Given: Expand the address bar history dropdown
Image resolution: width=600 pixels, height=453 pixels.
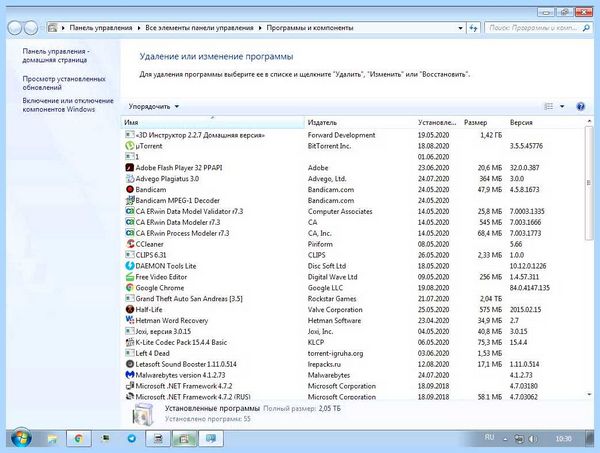Looking at the screenshot, I should pos(460,28).
